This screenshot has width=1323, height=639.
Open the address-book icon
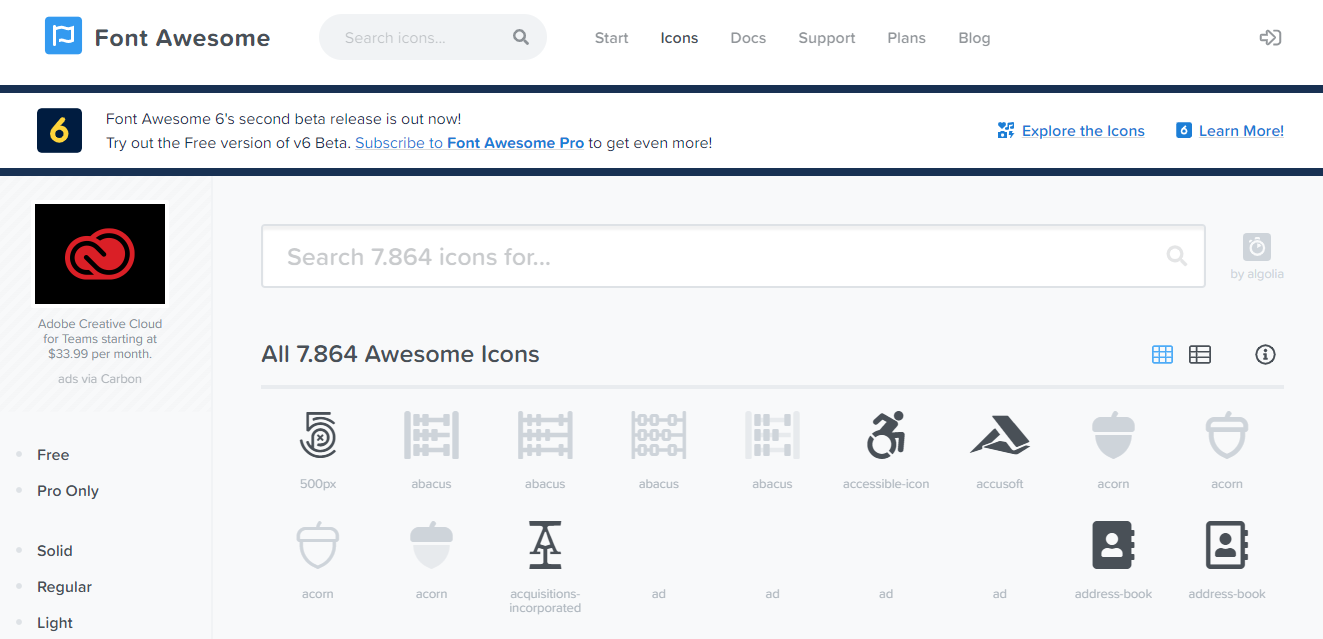coord(1113,544)
